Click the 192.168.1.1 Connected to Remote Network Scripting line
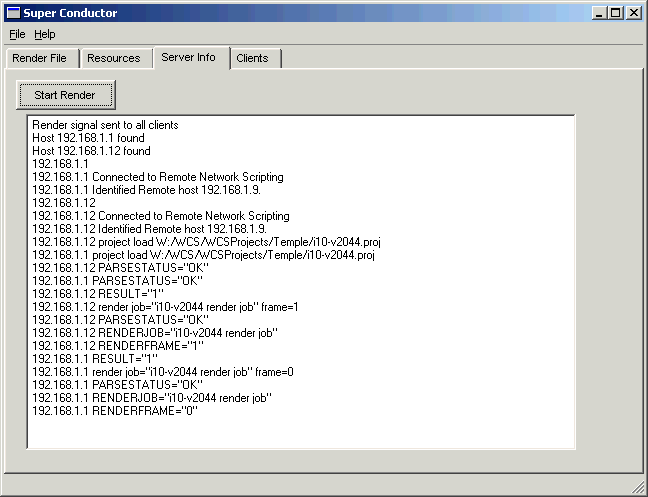The height and width of the screenshot is (497, 648). [157, 177]
